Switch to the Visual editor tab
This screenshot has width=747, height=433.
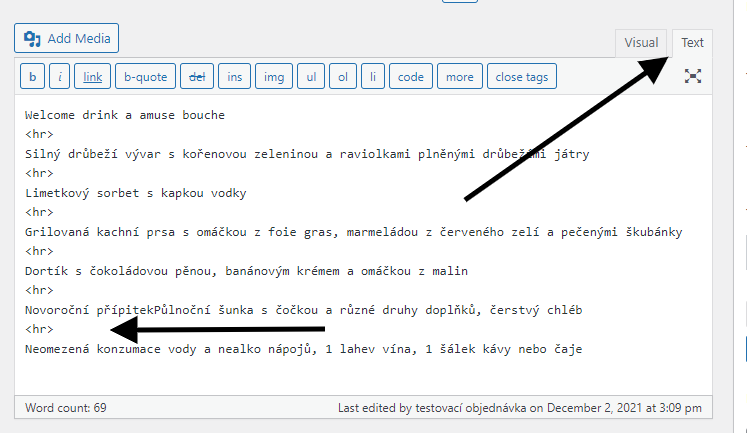(641, 43)
